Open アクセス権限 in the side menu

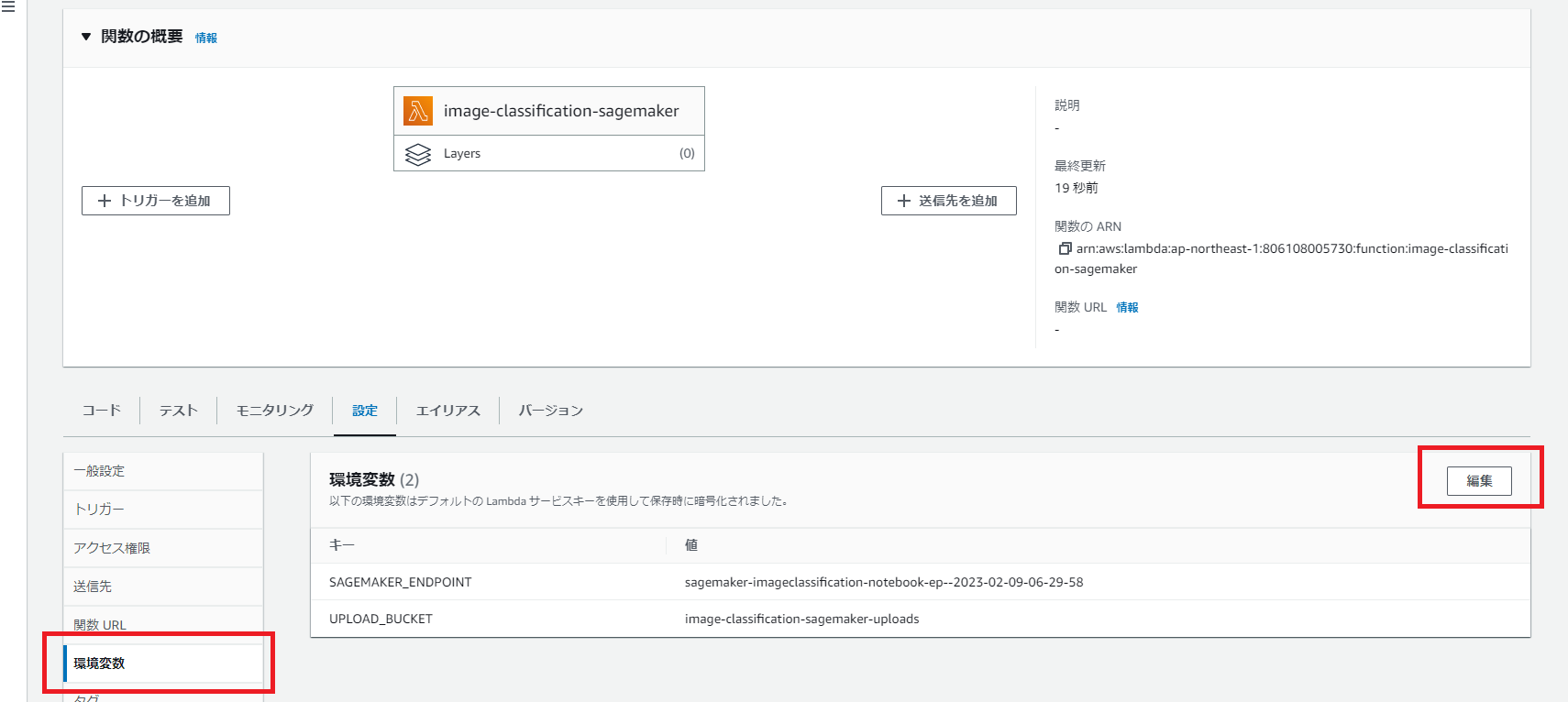163,548
